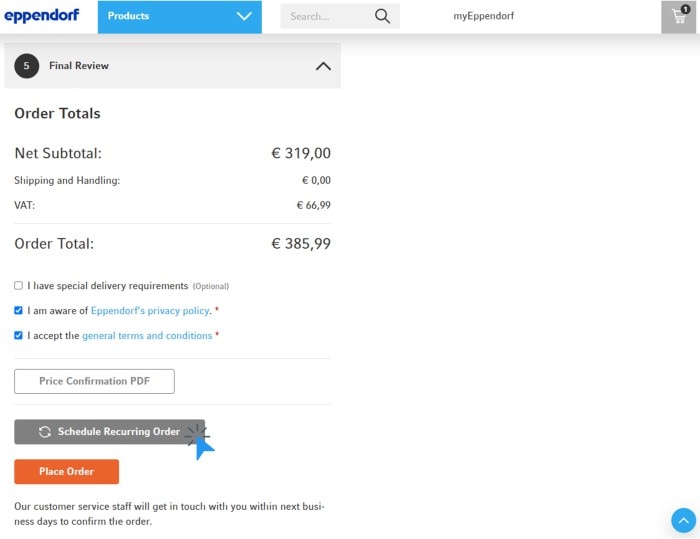Open Eppendorf's privacy policy link
The width and height of the screenshot is (700, 539).
point(150,311)
